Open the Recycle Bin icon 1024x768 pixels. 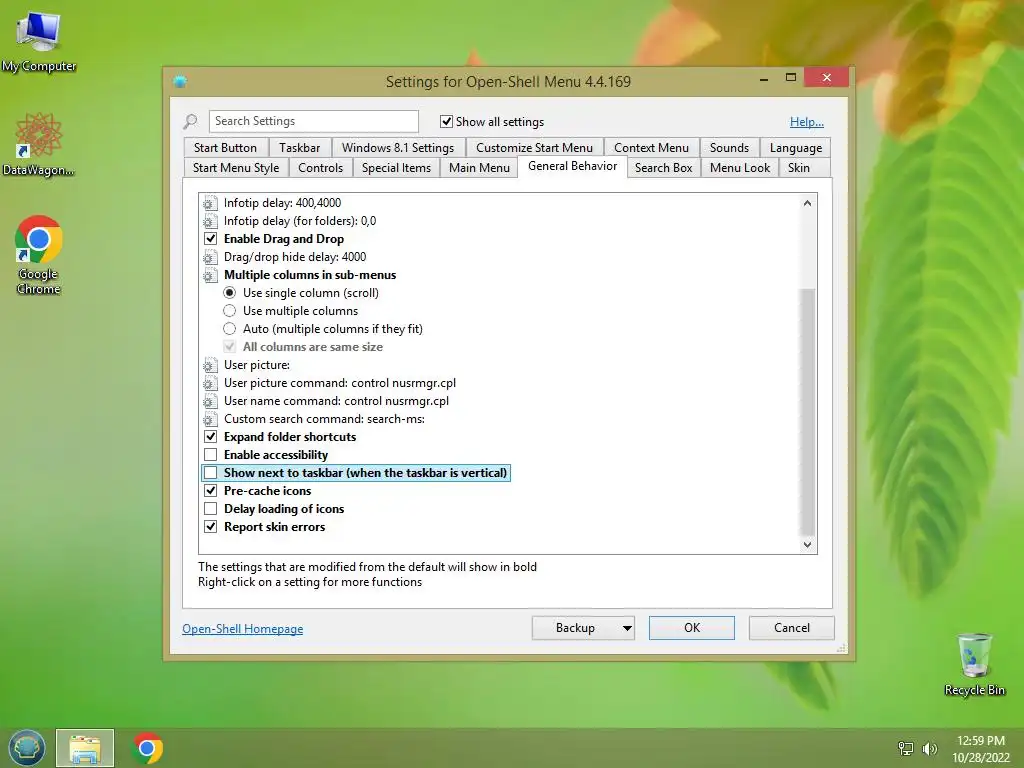pos(974,664)
